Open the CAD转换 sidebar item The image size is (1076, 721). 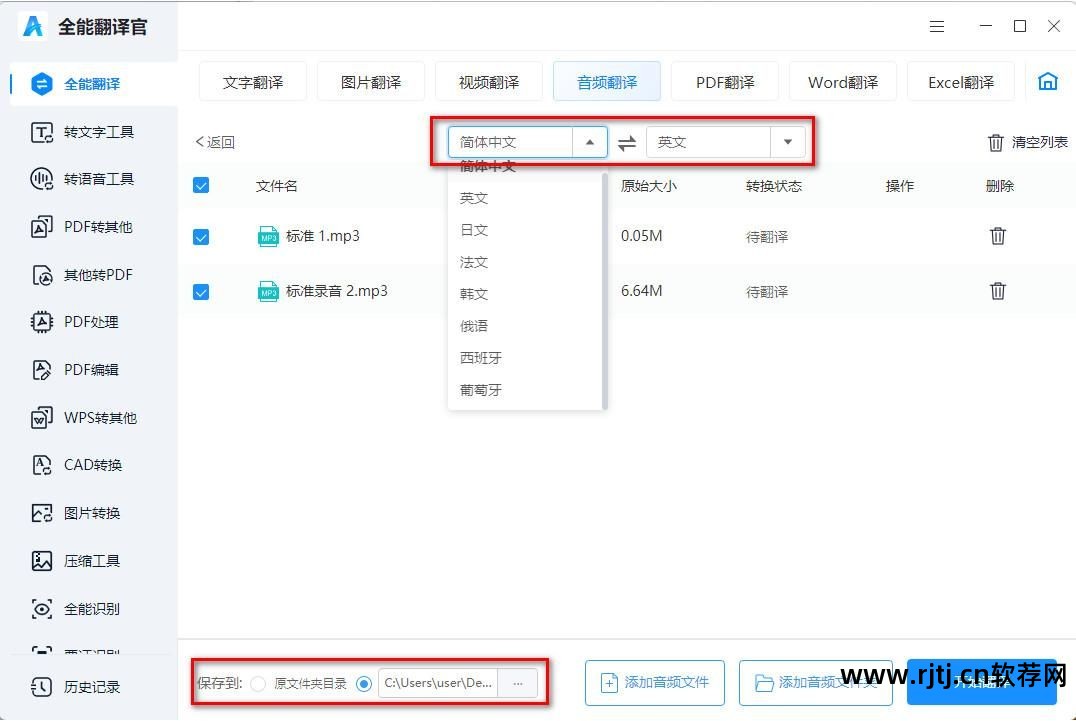[x=77, y=465]
